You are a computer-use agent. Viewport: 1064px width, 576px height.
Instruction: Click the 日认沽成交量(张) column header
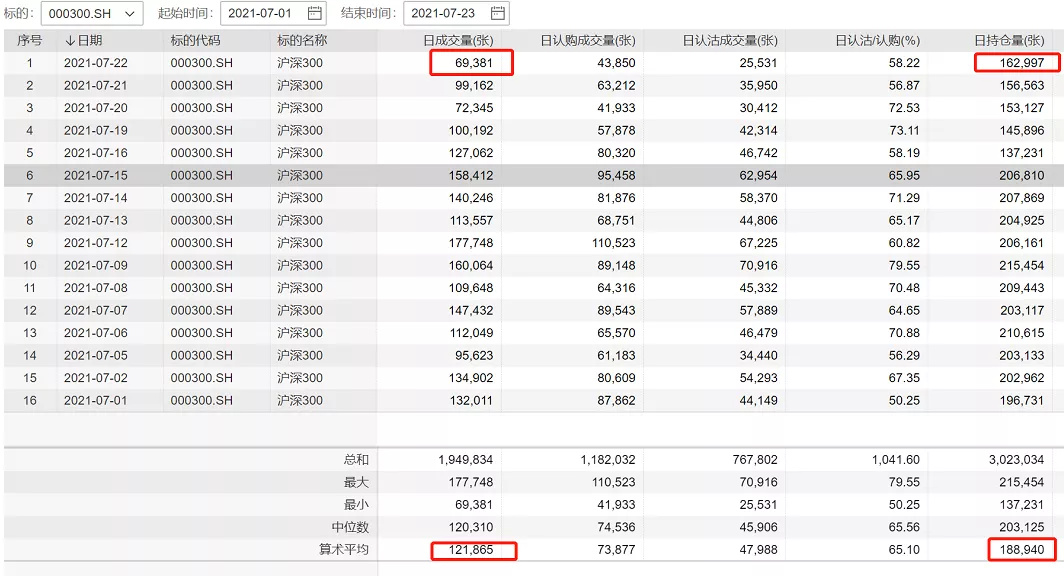pos(730,41)
